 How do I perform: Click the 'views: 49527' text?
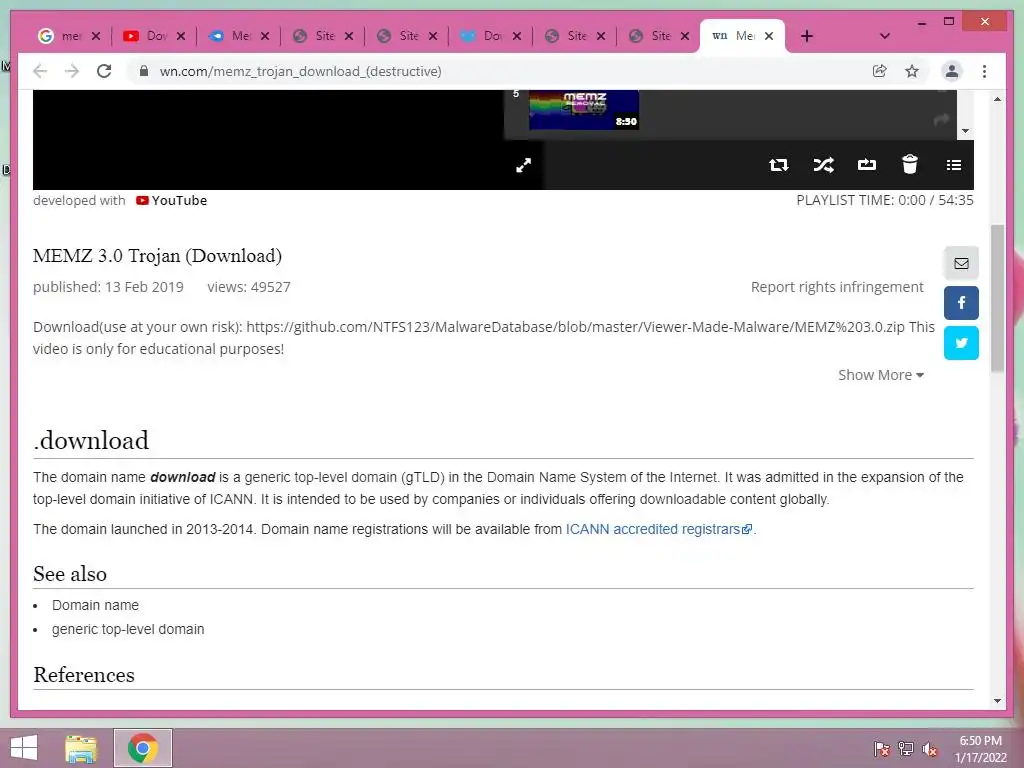click(249, 287)
